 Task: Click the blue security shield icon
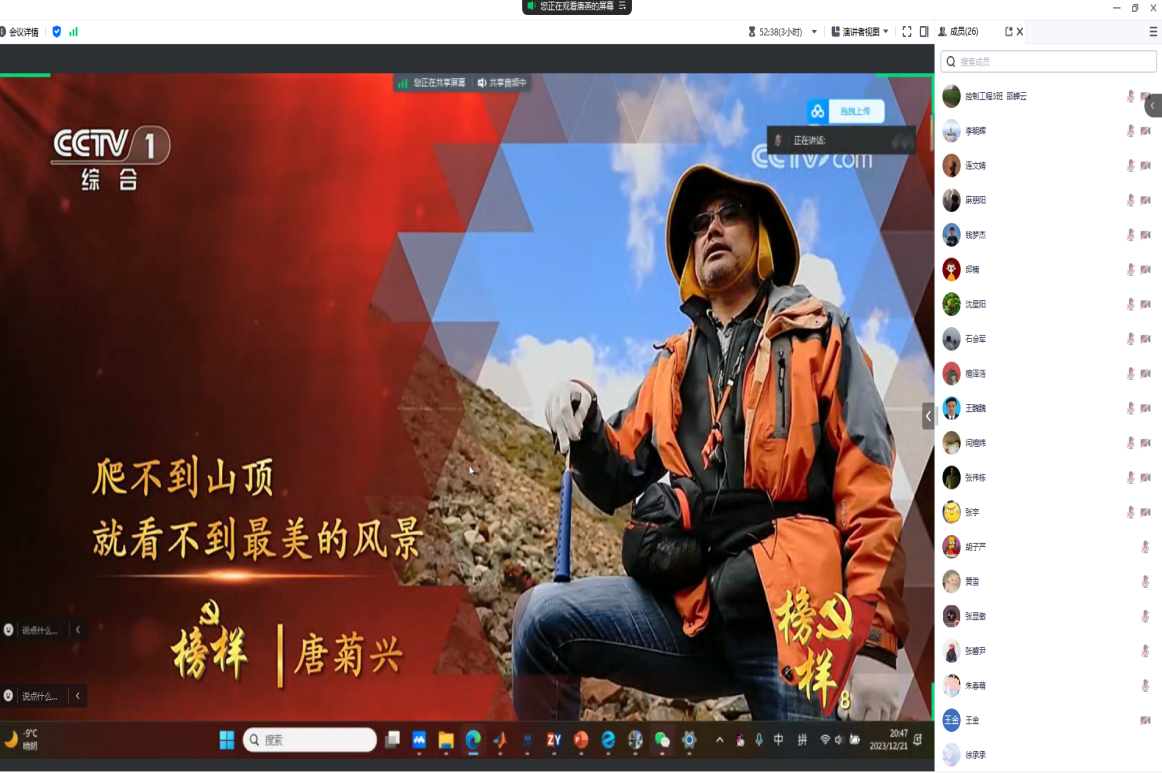[57, 32]
